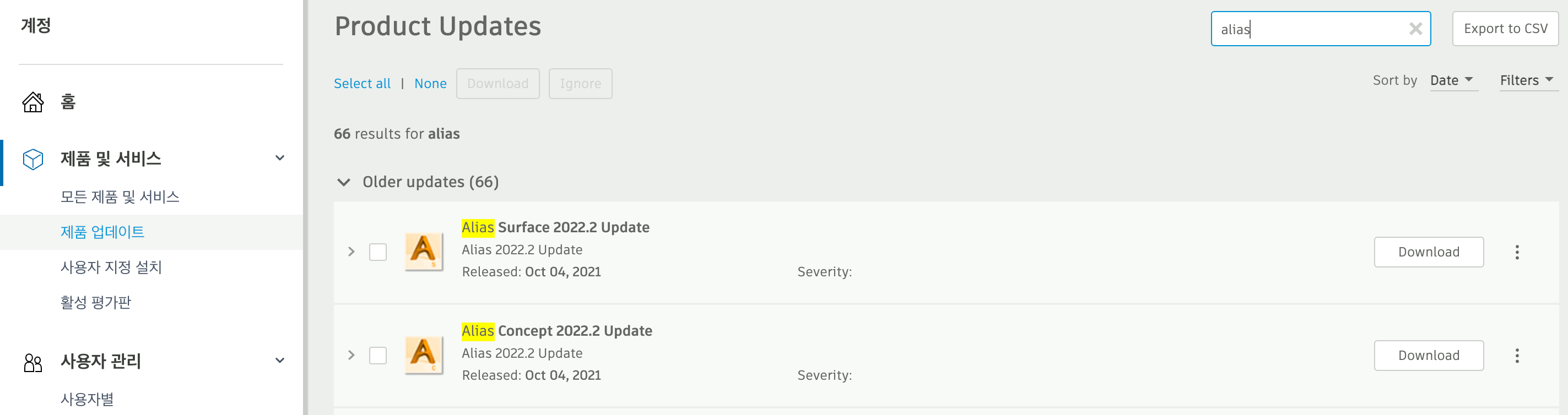
Task: Clear the search field with X icon
Action: pyautogui.click(x=1415, y=29)
